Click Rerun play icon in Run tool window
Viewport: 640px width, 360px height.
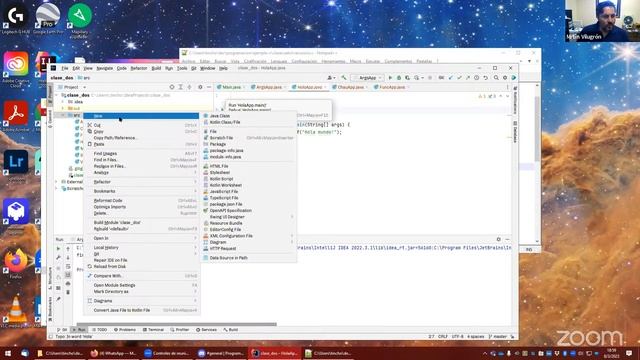(58, 249)
